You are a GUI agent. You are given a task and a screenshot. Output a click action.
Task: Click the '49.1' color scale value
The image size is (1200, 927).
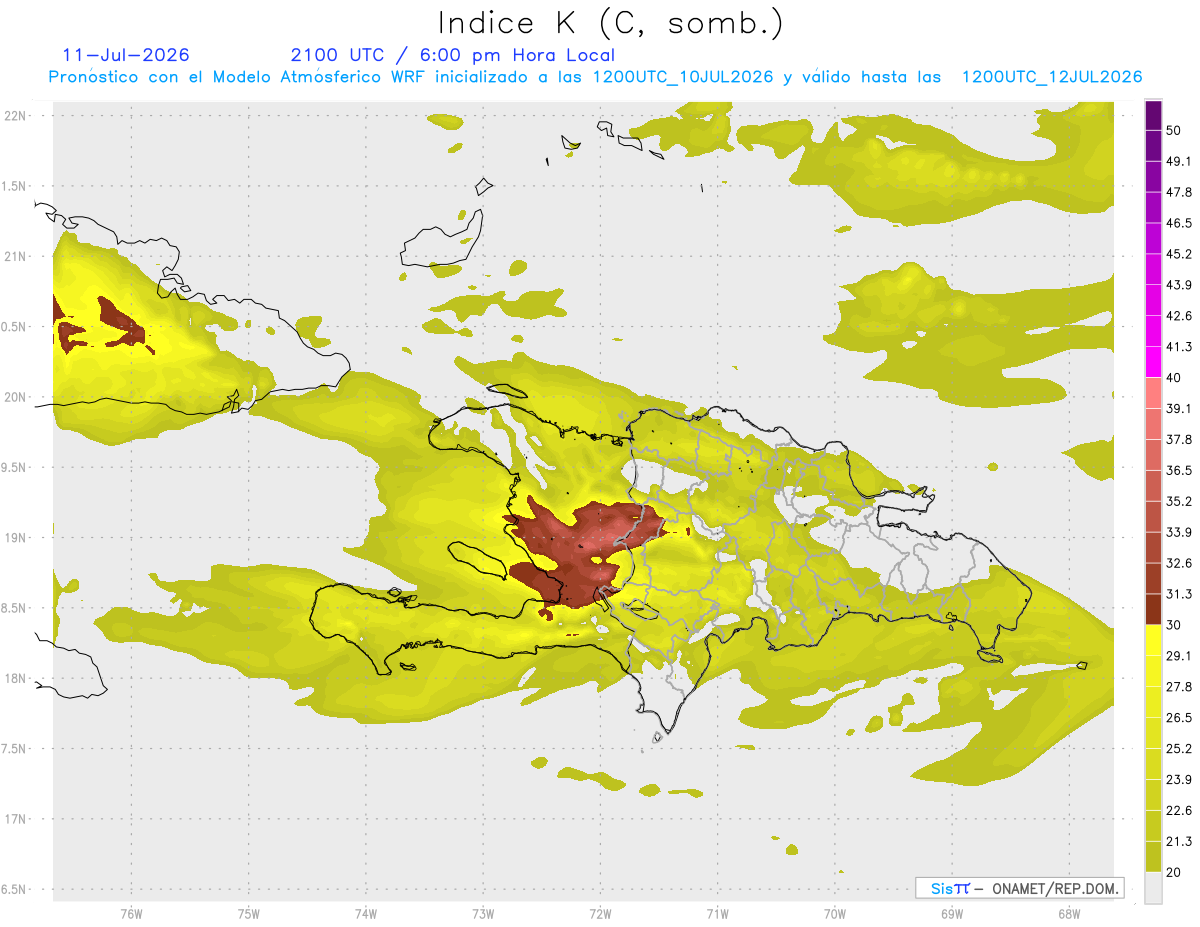pyautogui.click(x=1179, y=161)
